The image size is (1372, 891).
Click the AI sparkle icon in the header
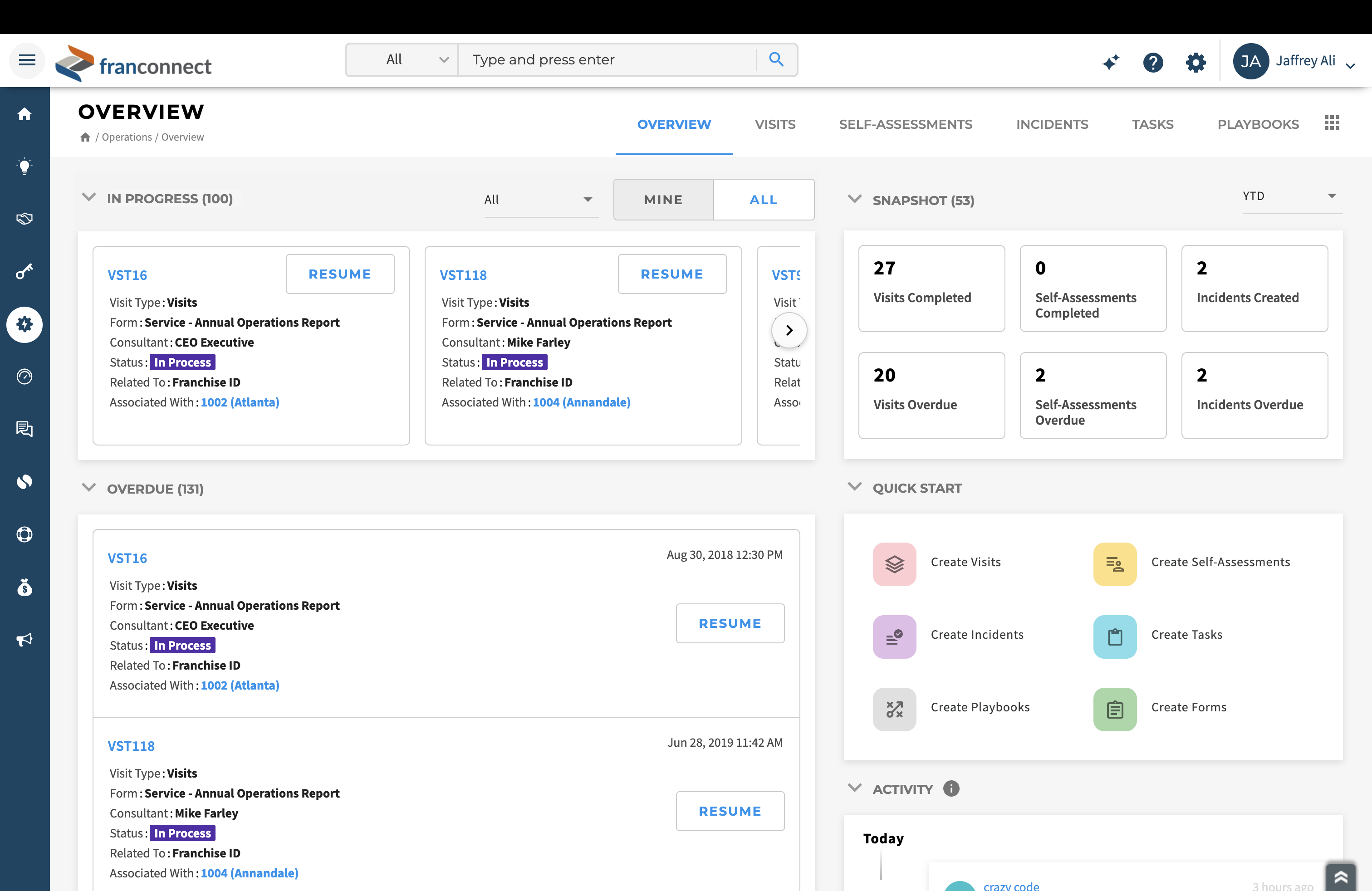coord(1112,62)
